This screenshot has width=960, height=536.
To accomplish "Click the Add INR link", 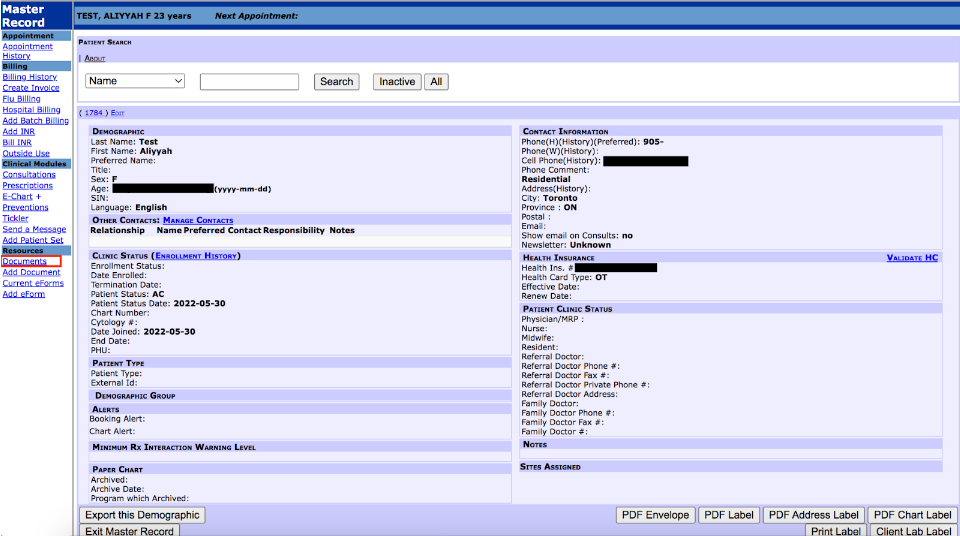I will point(18,131).
